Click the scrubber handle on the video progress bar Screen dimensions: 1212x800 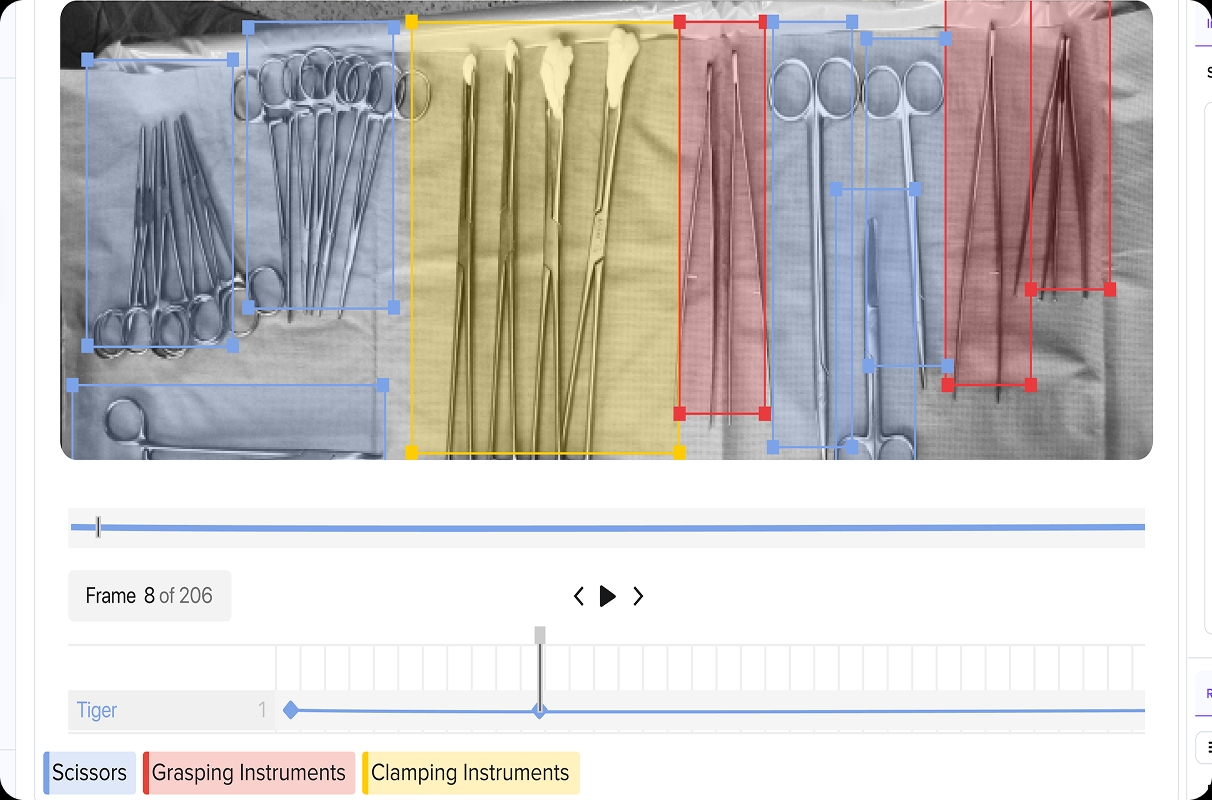coord(98,527)
